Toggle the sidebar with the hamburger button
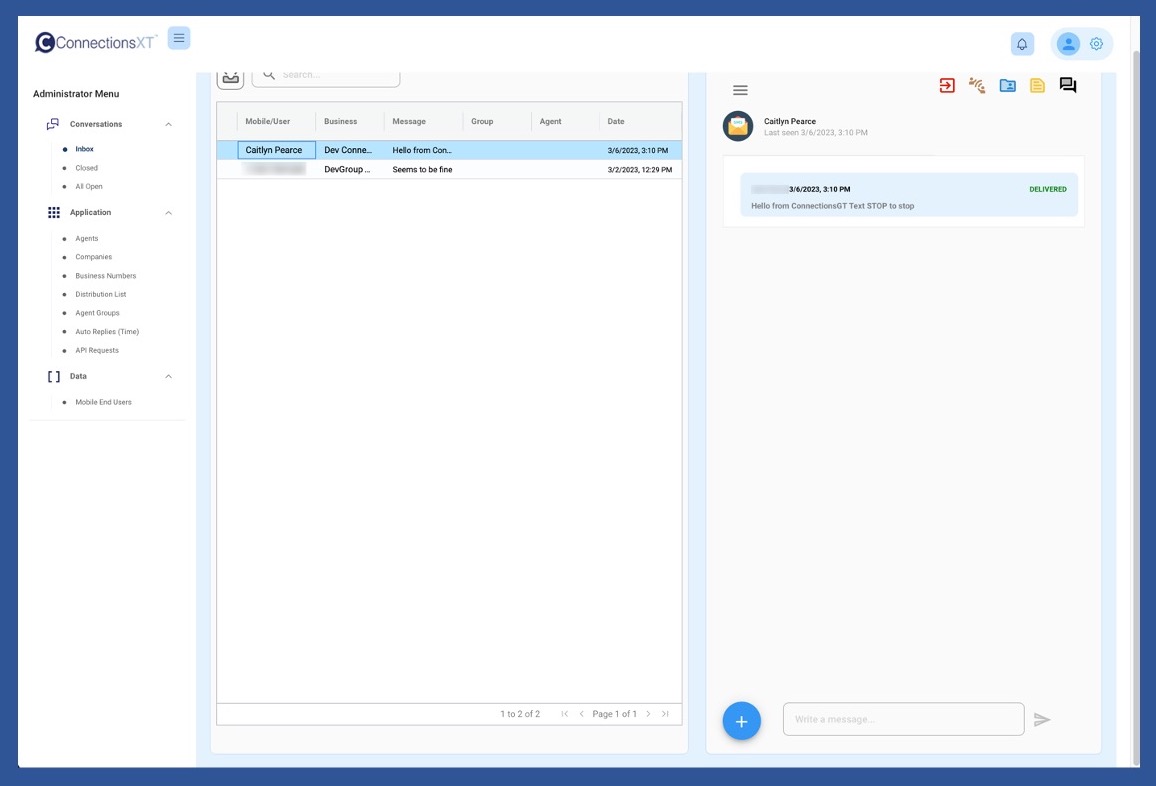1156x786 pixels. point(179,39)
